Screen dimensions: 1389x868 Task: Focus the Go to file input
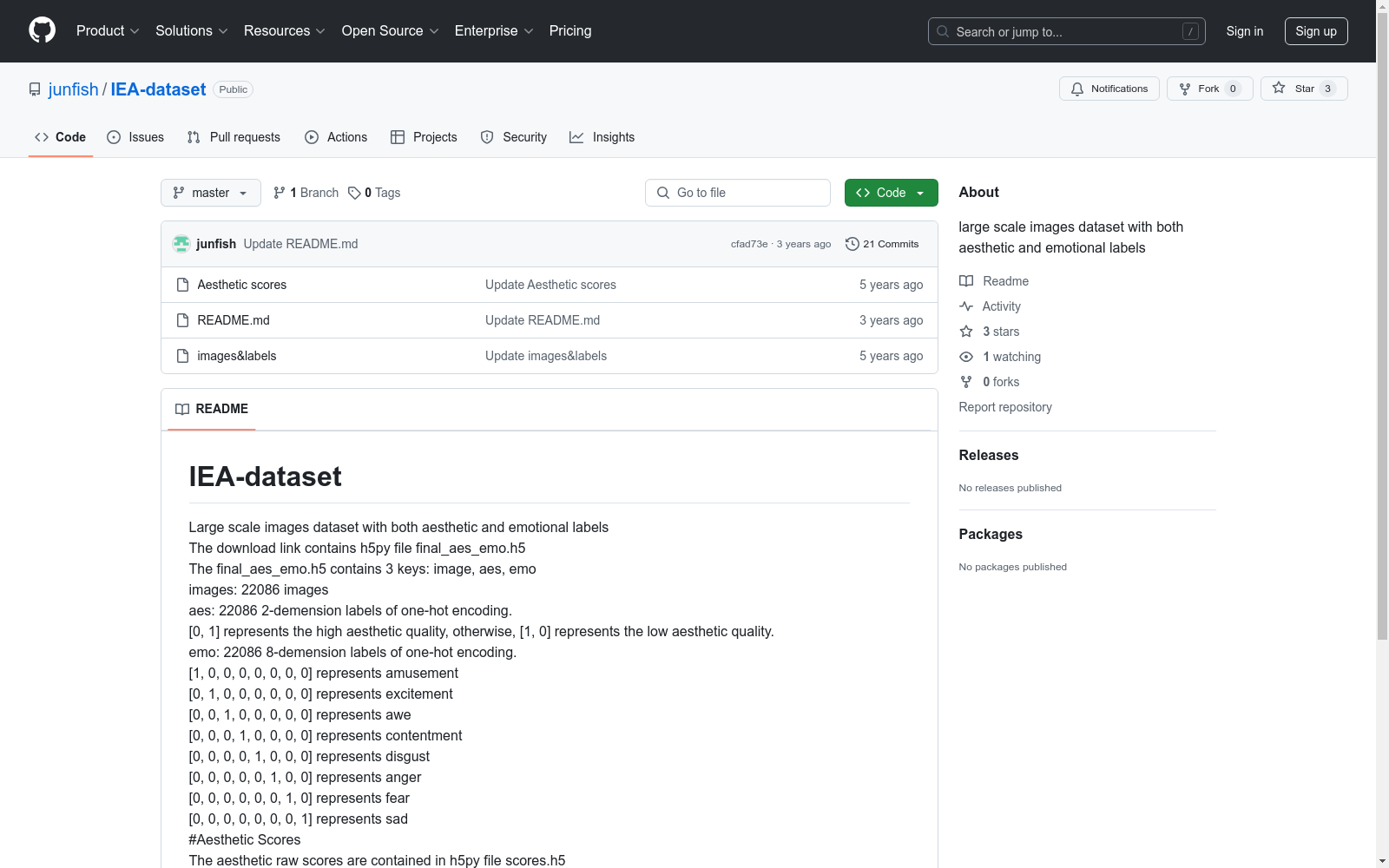pyautogui.click(x=738, y=193)
